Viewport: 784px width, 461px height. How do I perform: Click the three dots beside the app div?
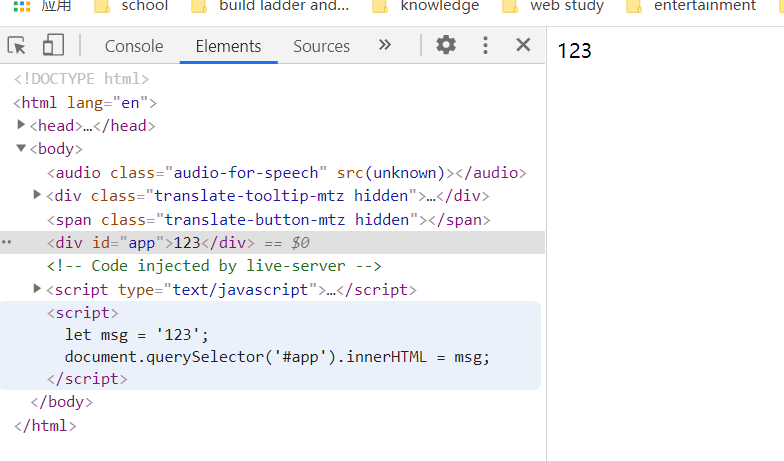pos(8,243)
